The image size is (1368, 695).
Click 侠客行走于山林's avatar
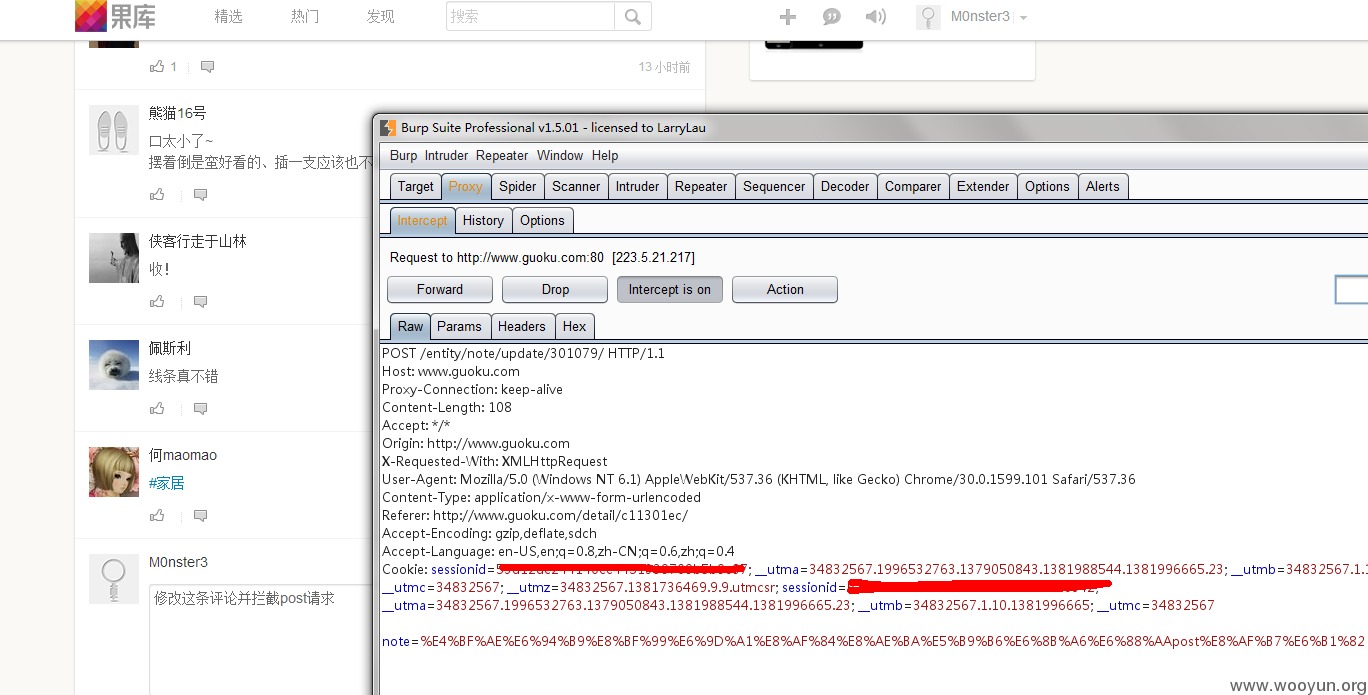(114, 258)
